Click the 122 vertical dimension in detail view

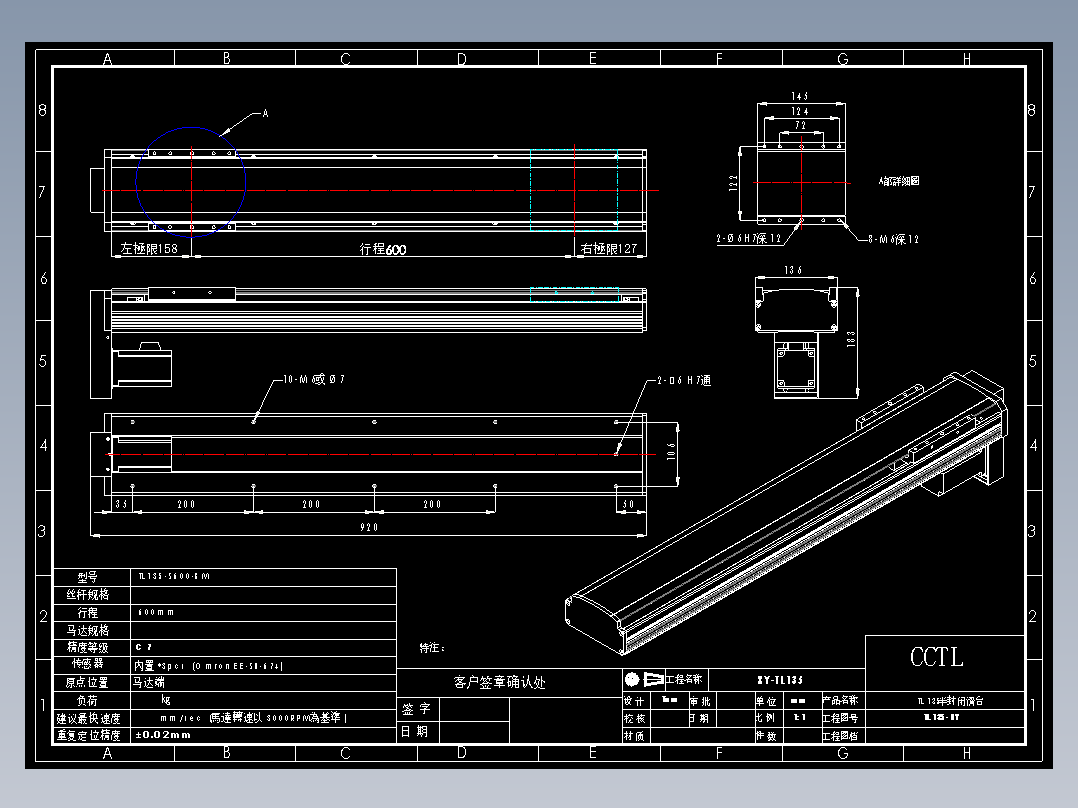(x=733, y=183)
